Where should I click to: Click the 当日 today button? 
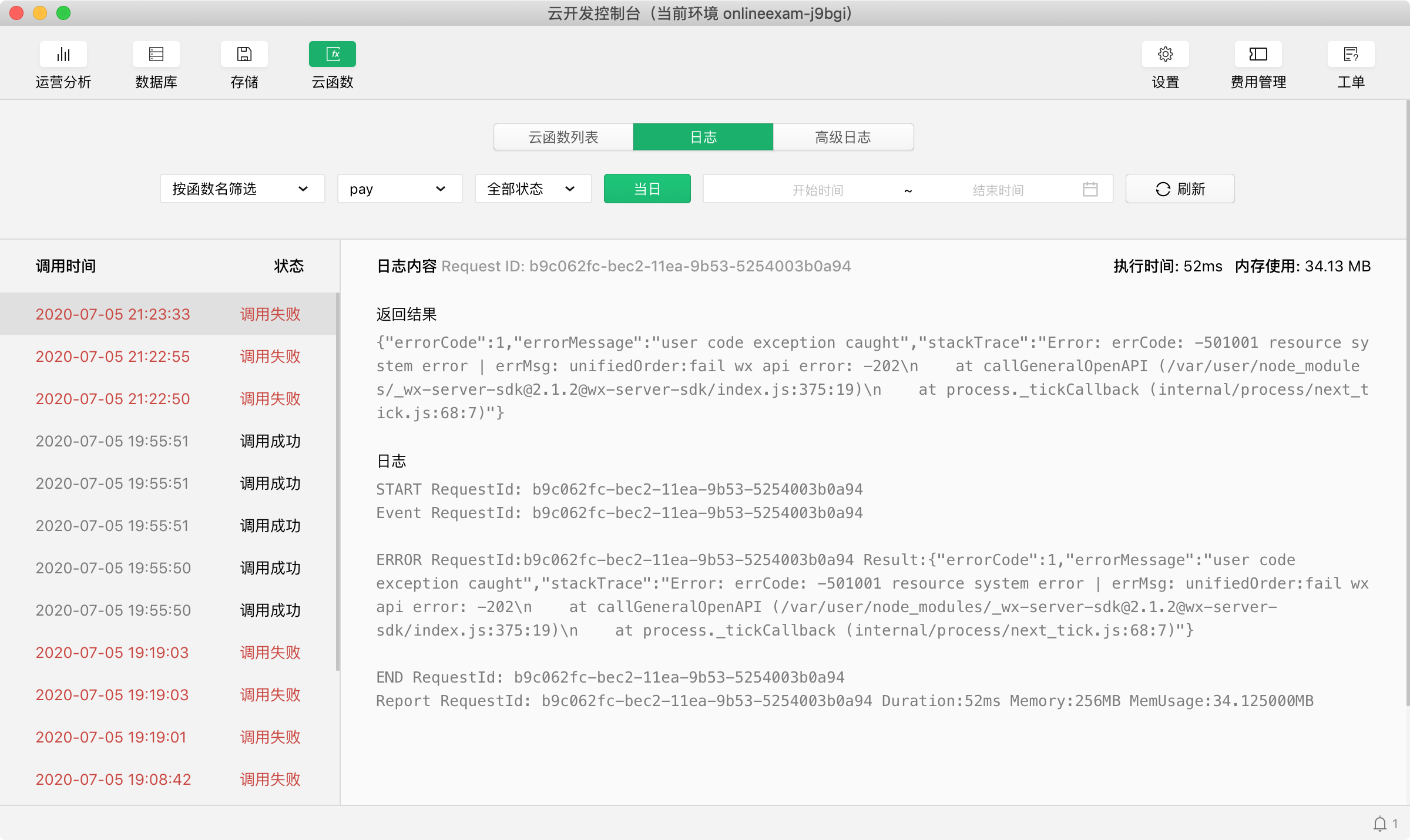[x=647, y=189]
